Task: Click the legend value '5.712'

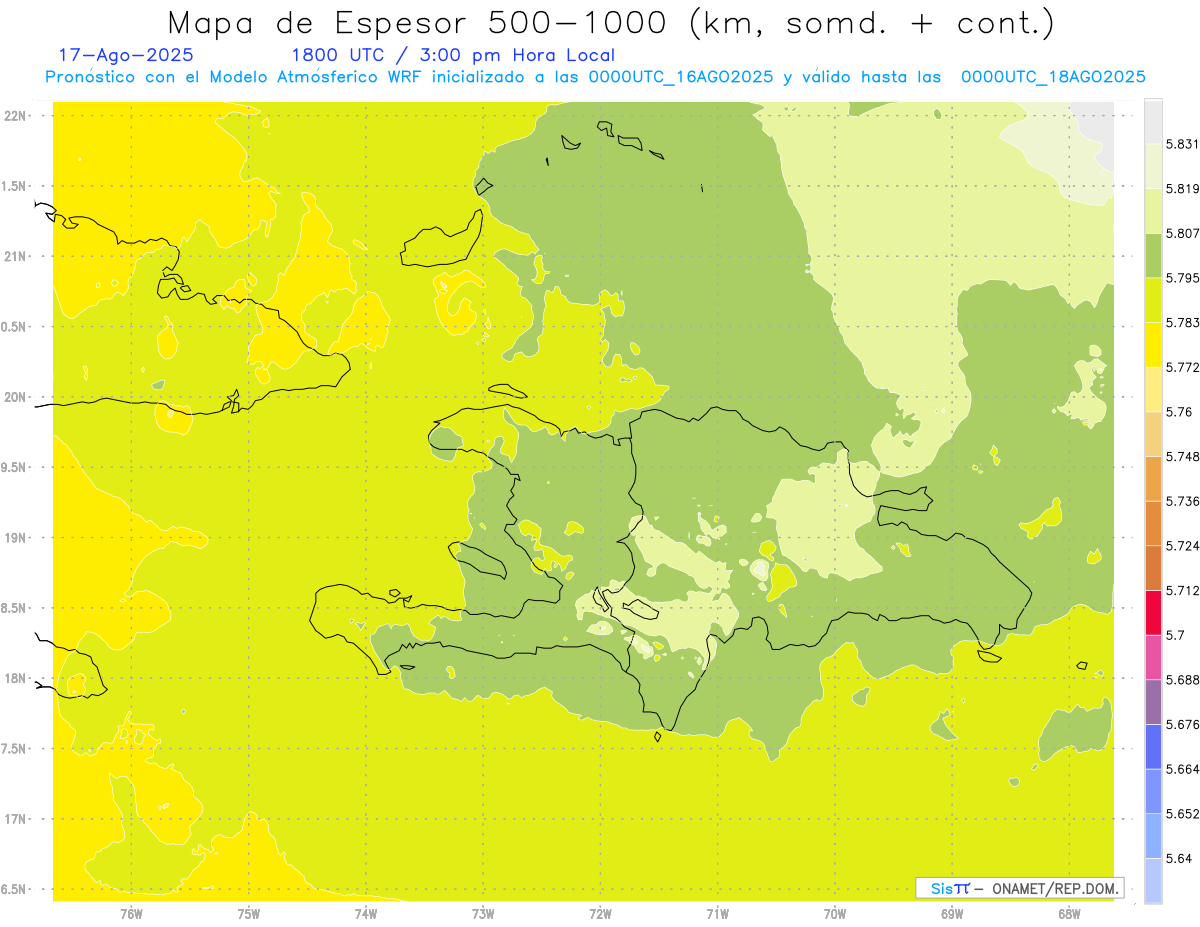Action: point(1183,590)
